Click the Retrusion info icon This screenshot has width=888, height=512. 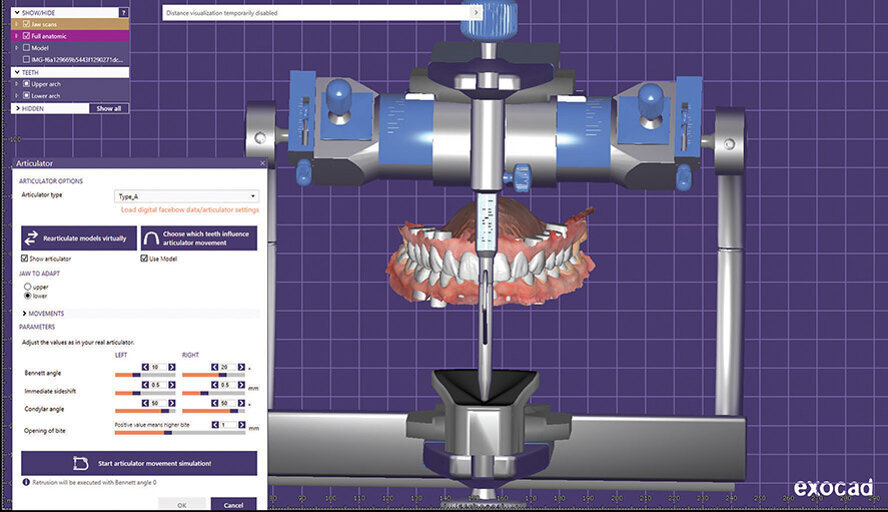coord(25,482)
